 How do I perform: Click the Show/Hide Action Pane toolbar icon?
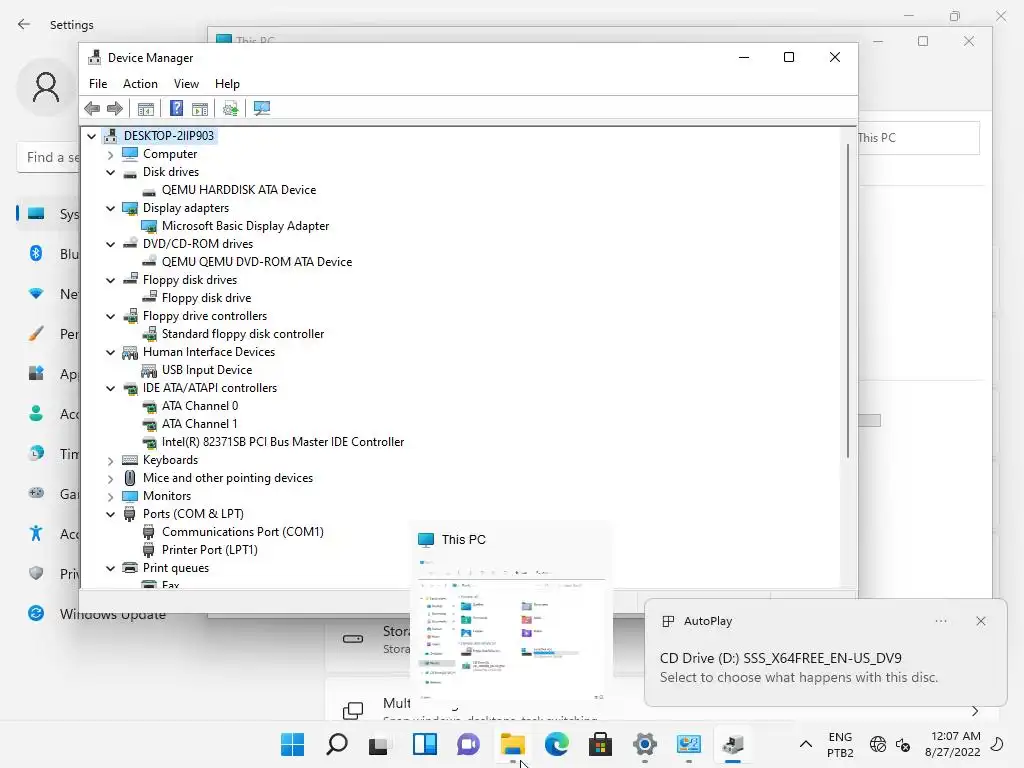click(x=200, y=108)
